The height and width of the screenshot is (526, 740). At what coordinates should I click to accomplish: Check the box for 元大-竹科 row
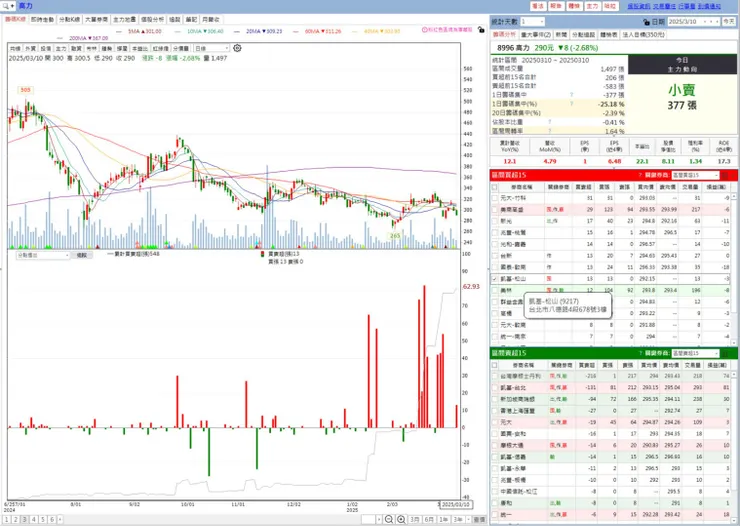495,198
